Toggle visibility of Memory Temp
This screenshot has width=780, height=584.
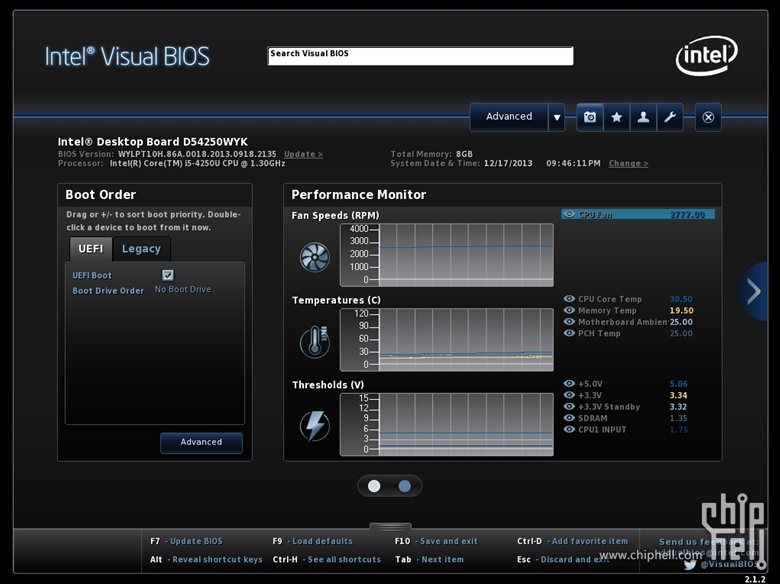pyautogui.click(x=569, y=310)
